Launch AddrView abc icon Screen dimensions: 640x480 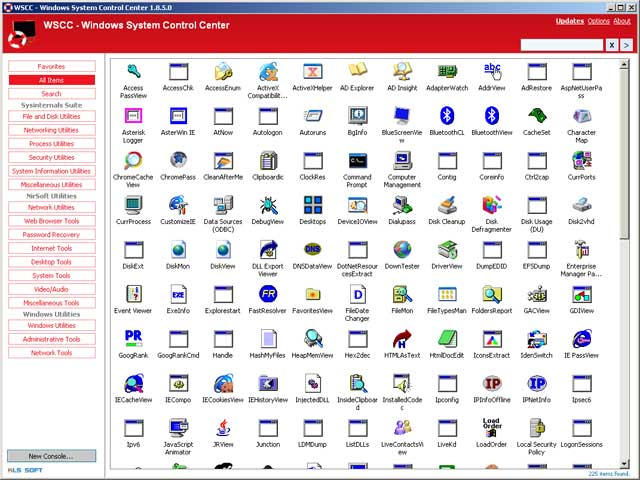coord(492,71)
